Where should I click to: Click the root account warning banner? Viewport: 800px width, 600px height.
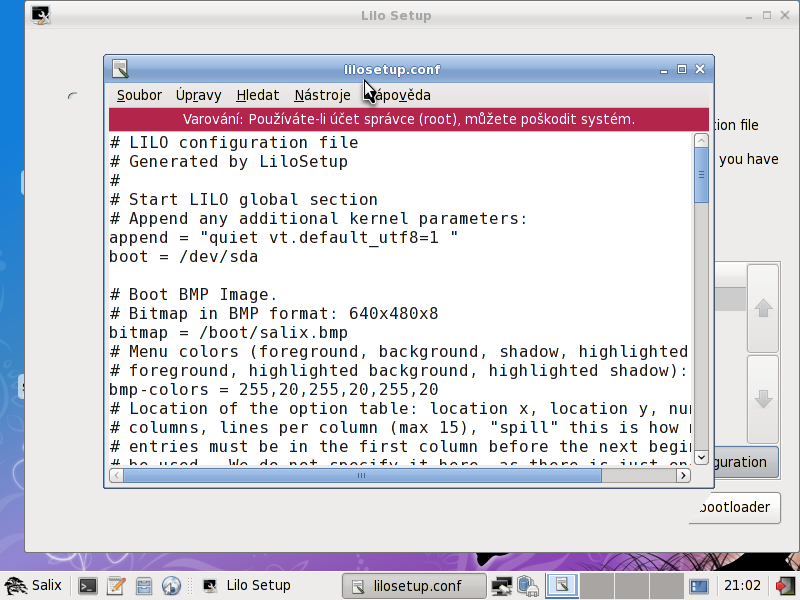409,119
